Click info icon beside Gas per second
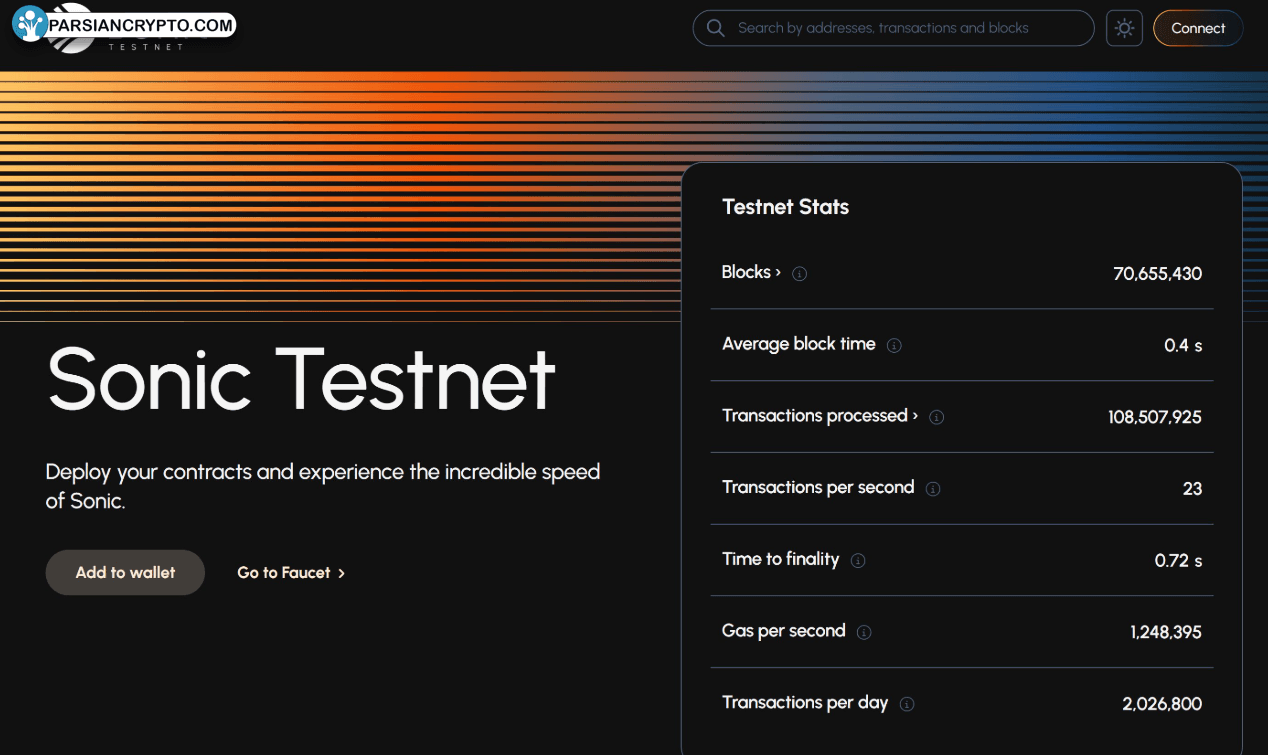Screen dimensions: 1268x755 [864, 632]
